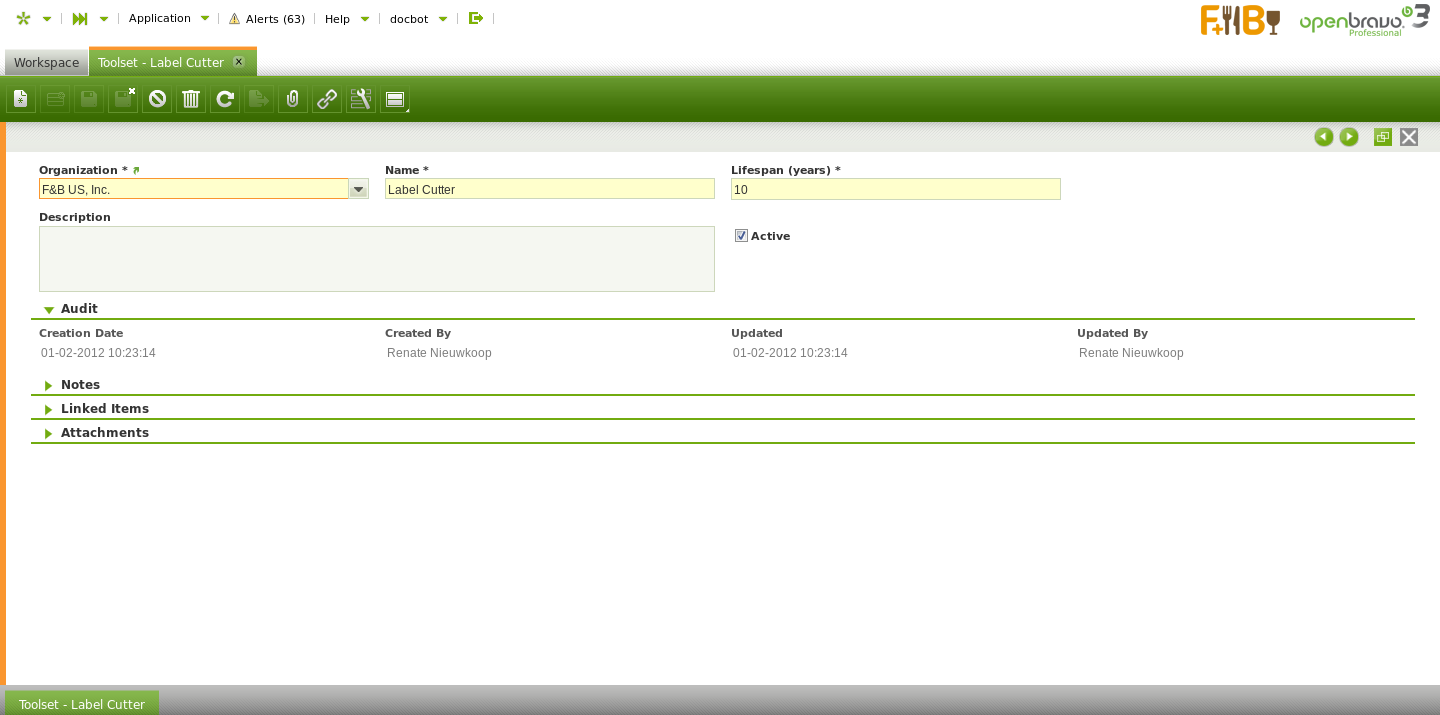Refresh the record with the reload icon
This screenshot has height=715, width=1440.
[x=225, y=99]
